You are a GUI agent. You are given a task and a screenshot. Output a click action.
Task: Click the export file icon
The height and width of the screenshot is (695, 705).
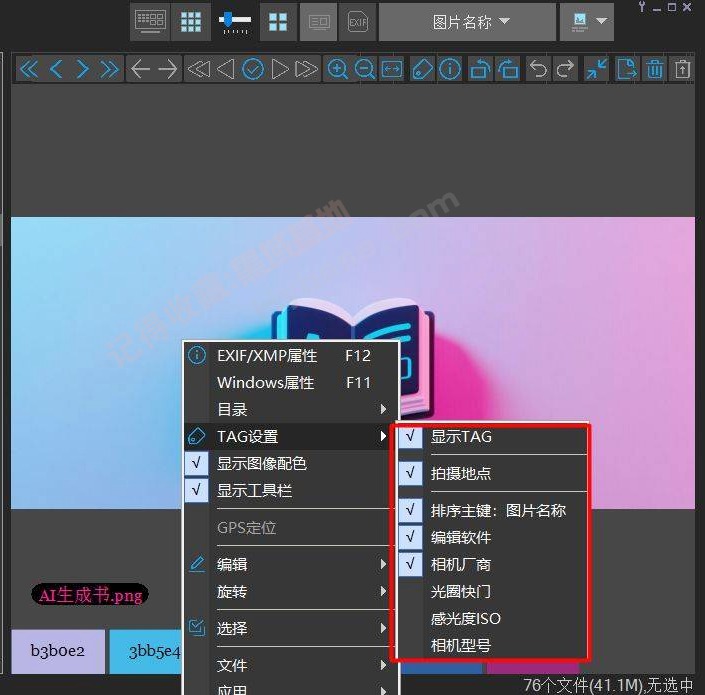click(627, 69)
